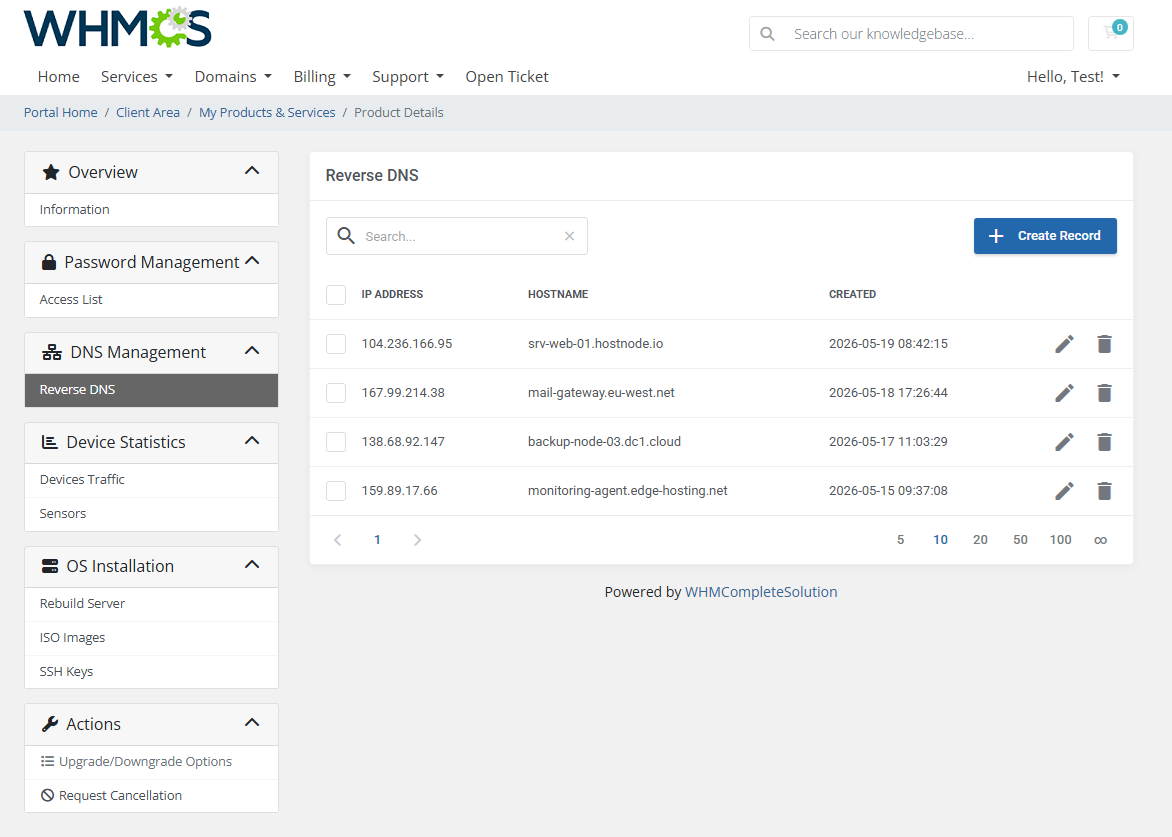1172x837 pixels.
Task: Click the DNS Management network icon
Action: pos(52,352)
